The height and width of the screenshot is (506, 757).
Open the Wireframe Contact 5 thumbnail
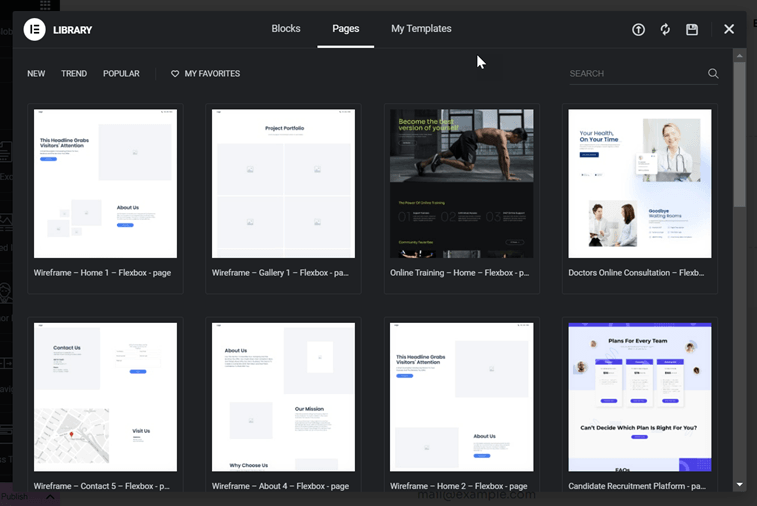click(x=105, y=397)
